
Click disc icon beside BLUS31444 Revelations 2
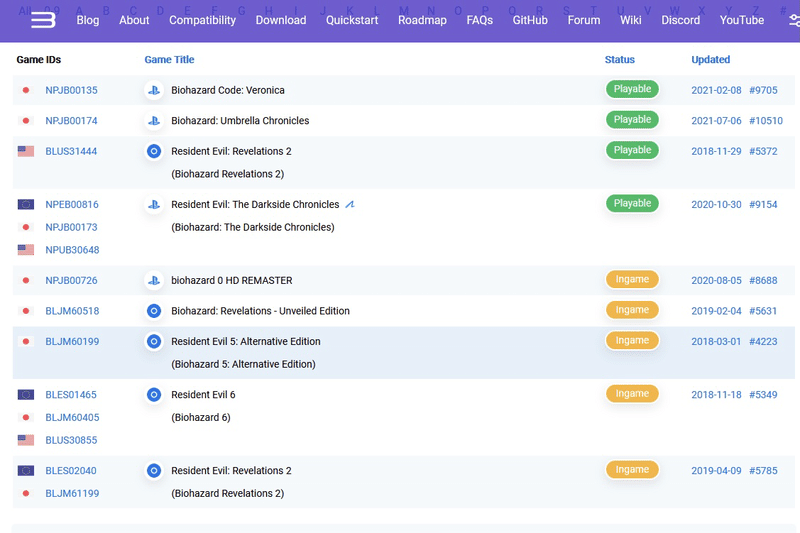pos(154,151)
